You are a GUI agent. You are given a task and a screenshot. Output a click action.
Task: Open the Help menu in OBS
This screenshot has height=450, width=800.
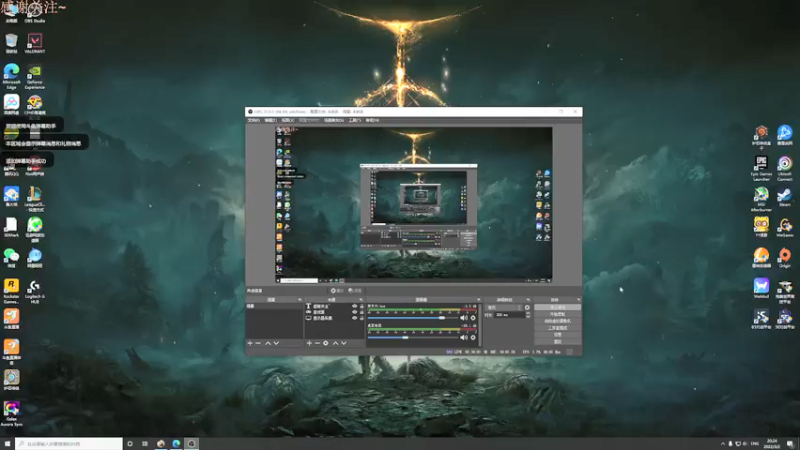[x=372, y=120]
